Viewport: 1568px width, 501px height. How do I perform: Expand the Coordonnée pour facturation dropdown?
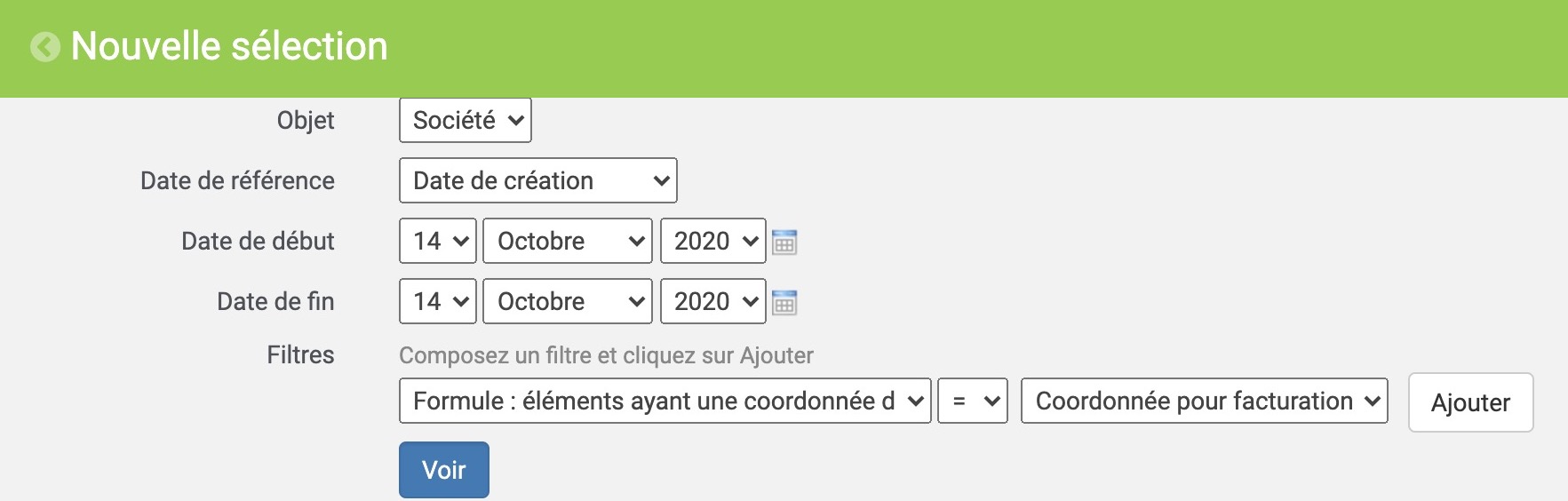(1205, 401)
